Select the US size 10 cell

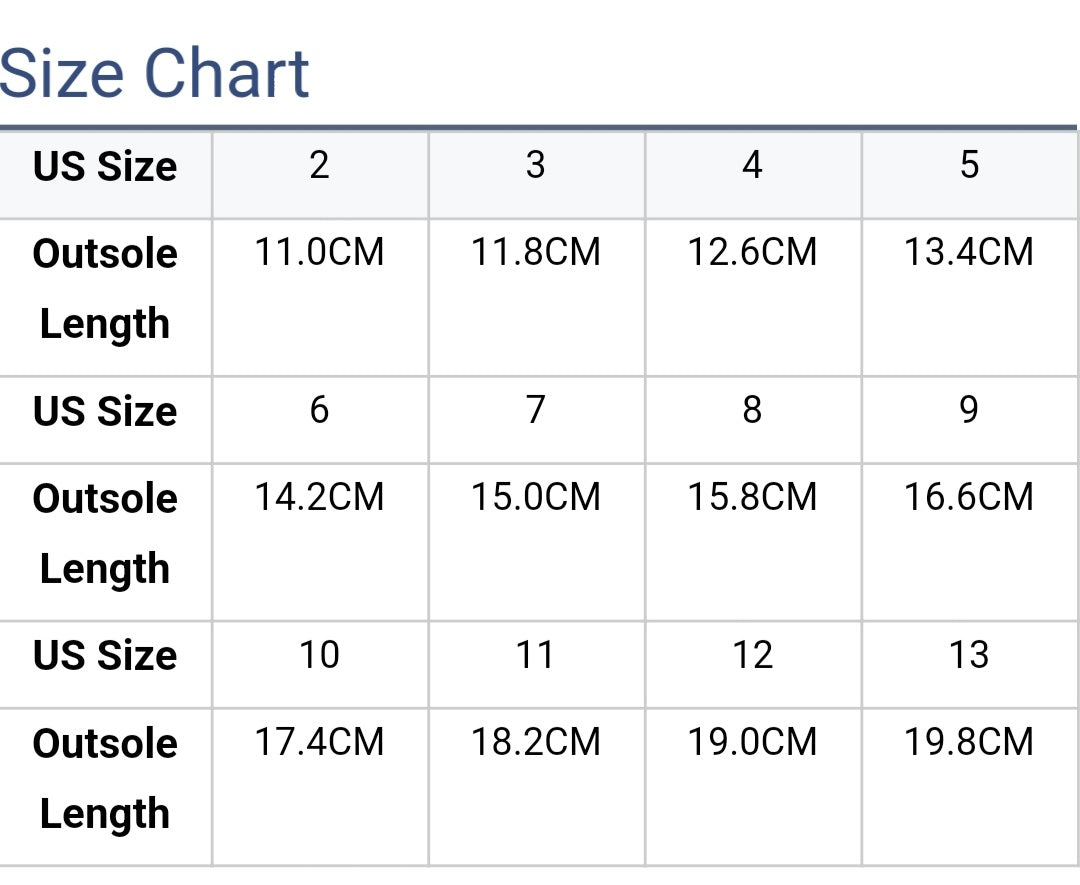click(x=319, y=655)
